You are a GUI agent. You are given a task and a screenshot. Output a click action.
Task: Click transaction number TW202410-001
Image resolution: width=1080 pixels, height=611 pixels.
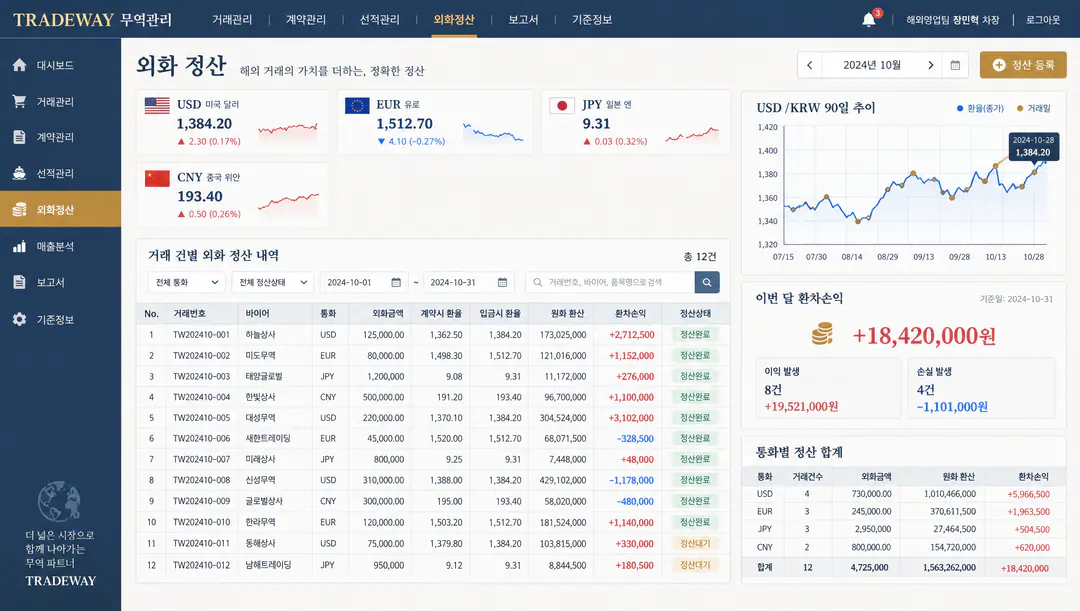[x=201, y=335]
